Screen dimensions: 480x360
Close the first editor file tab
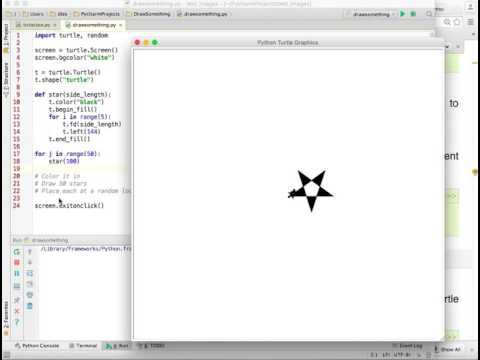pos(55,25)
